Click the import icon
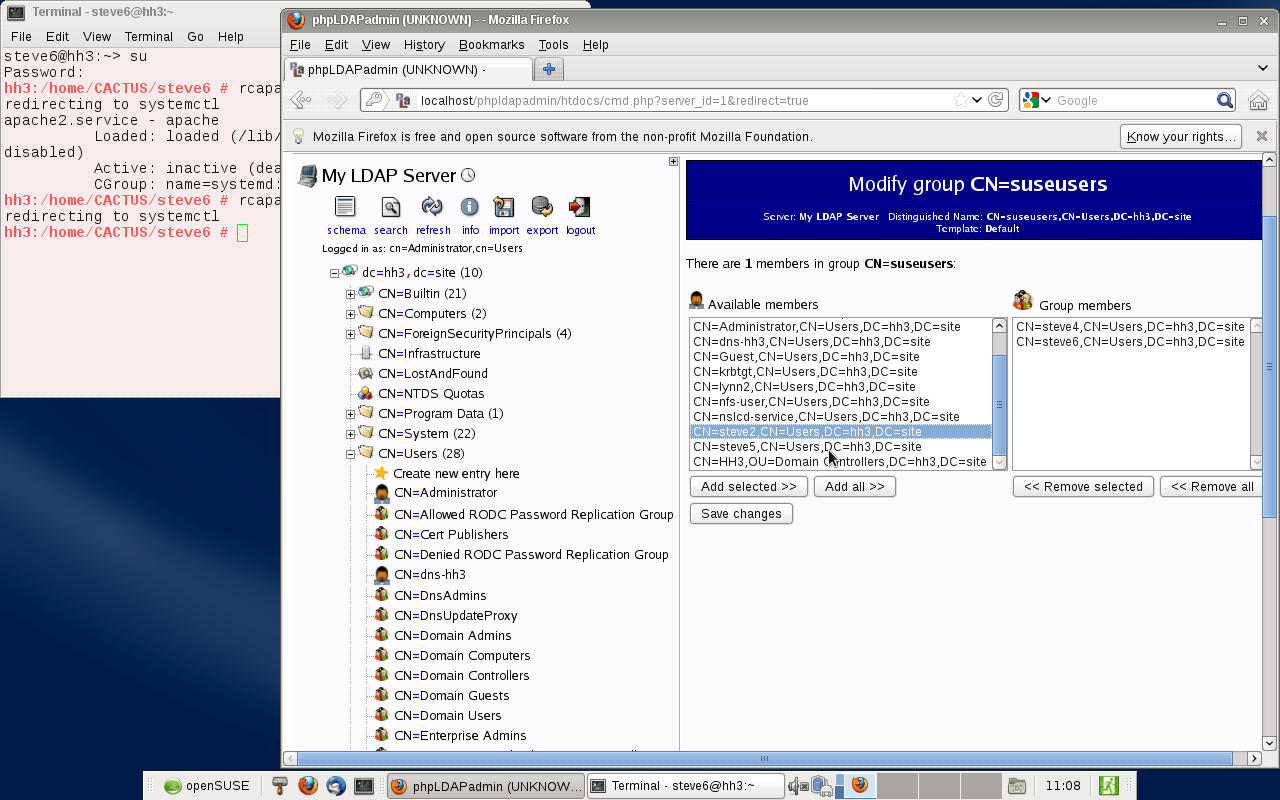 pyautogui.click(x=504, y=207)
